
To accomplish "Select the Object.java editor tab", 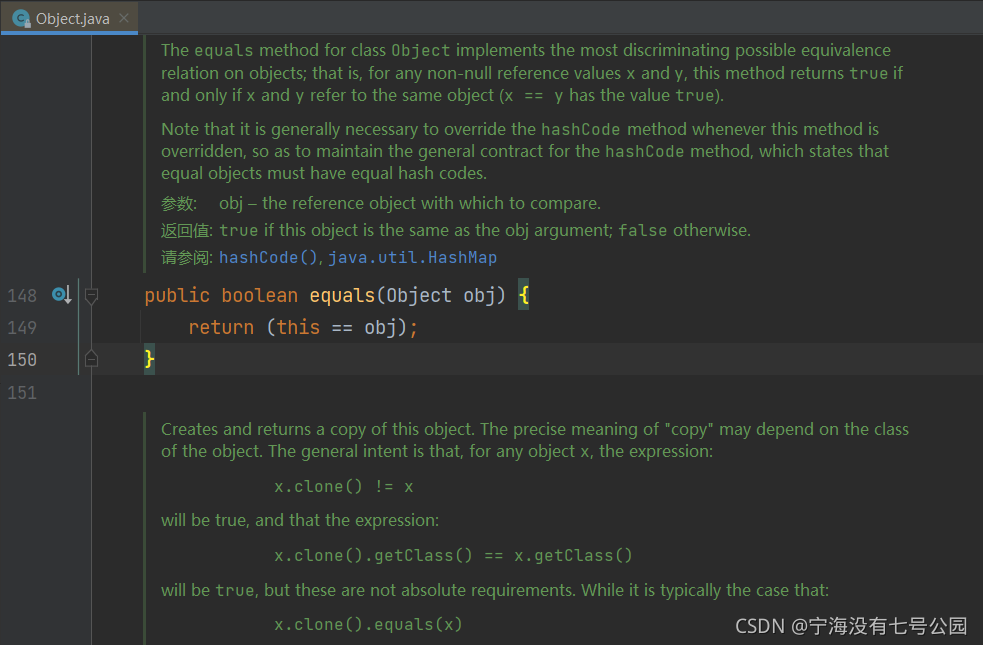I will pos(69,18).
